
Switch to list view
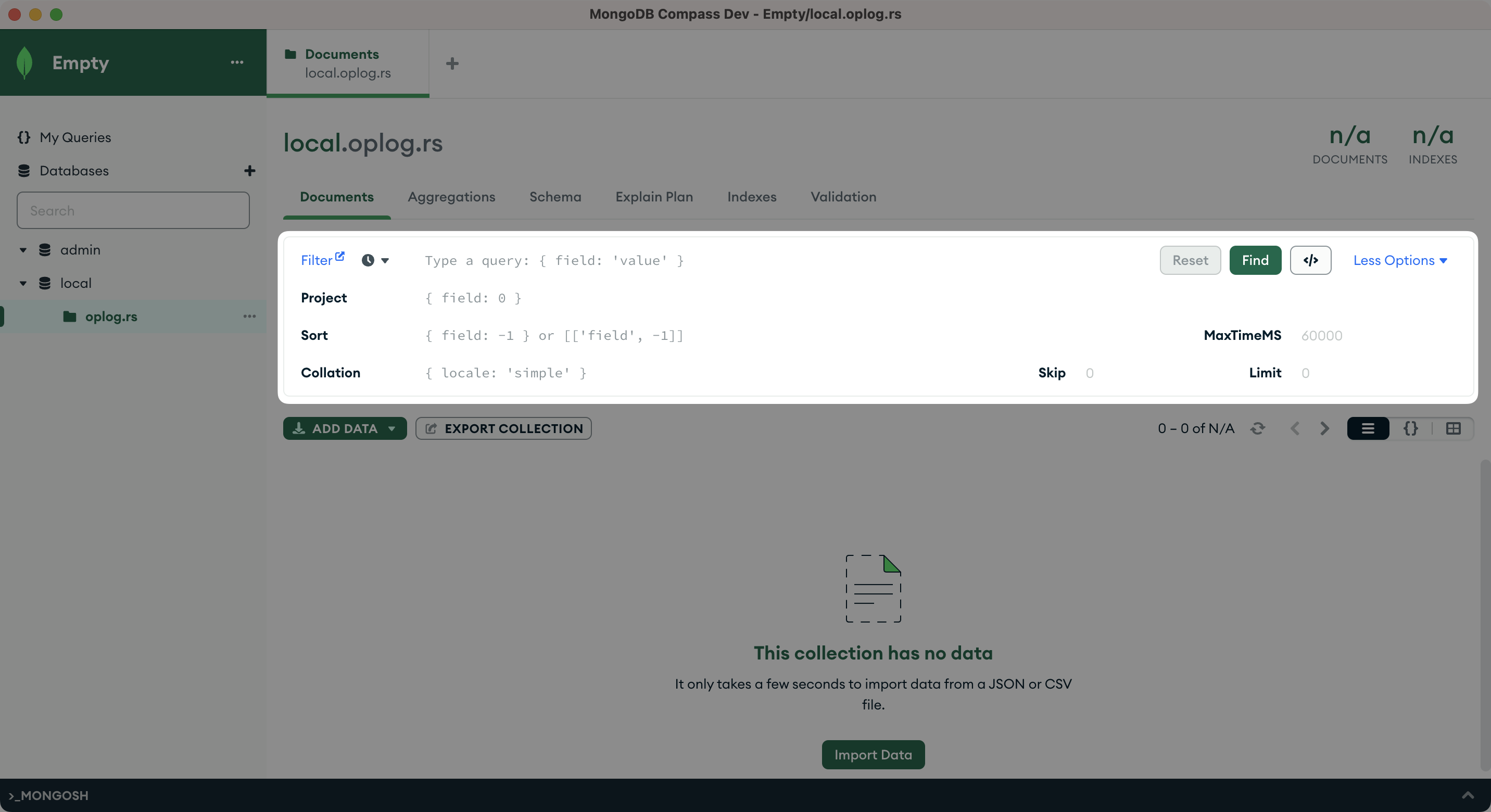[1368, 428]
